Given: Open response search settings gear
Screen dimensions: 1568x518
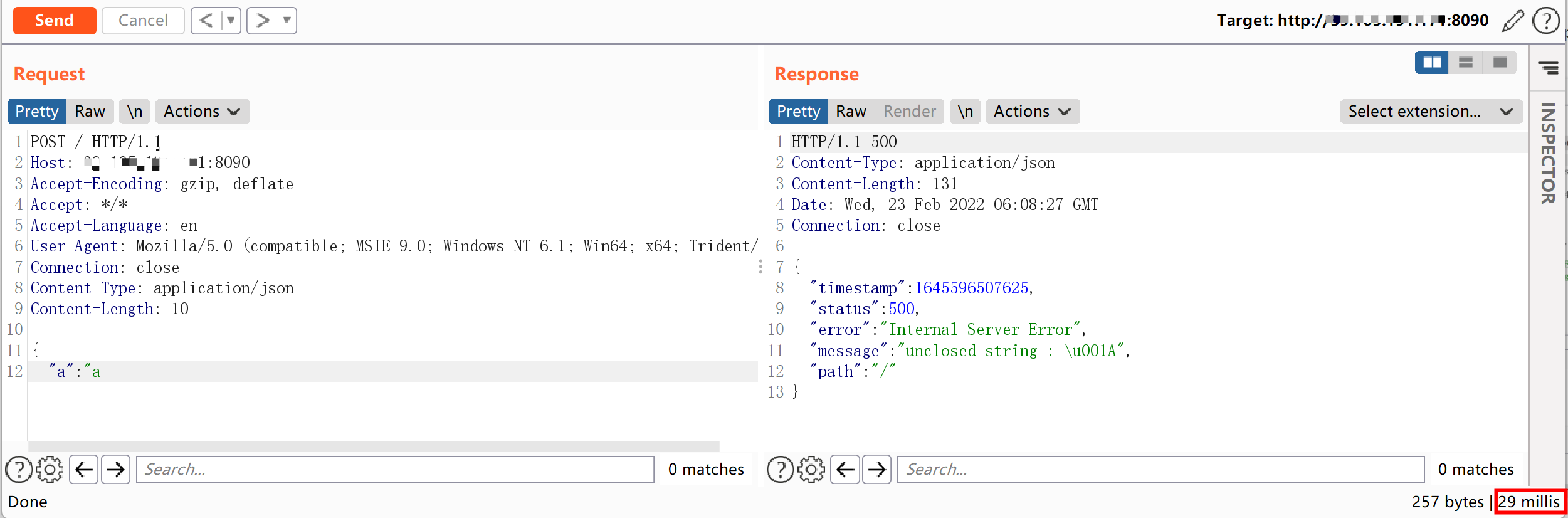Looking at the screenshot, I should coord(811,469).
